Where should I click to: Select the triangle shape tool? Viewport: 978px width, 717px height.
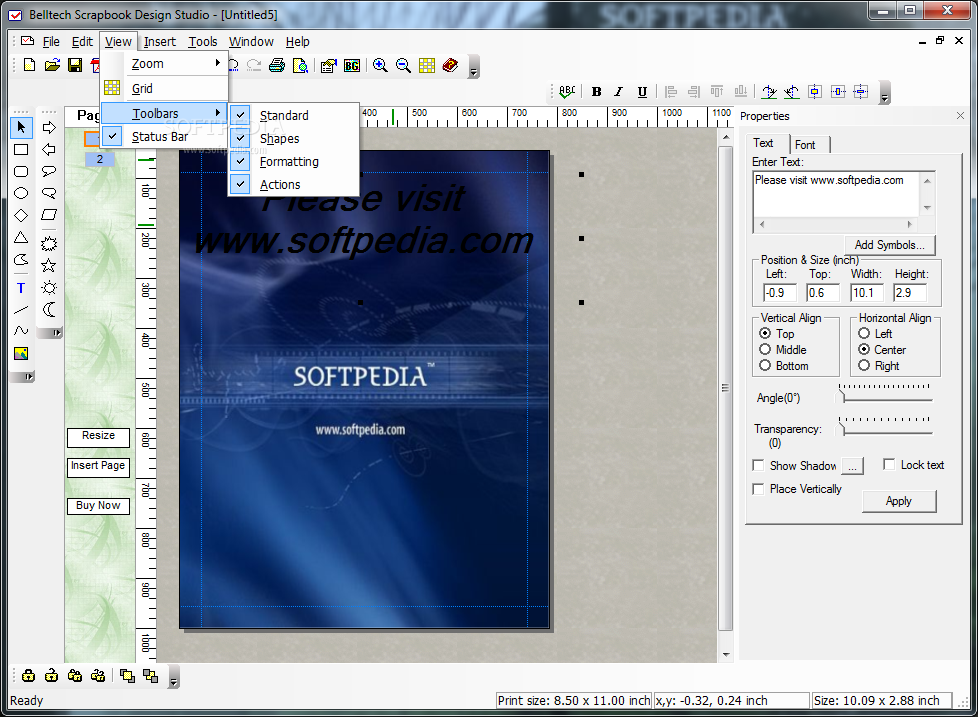(x=21, y=238)
